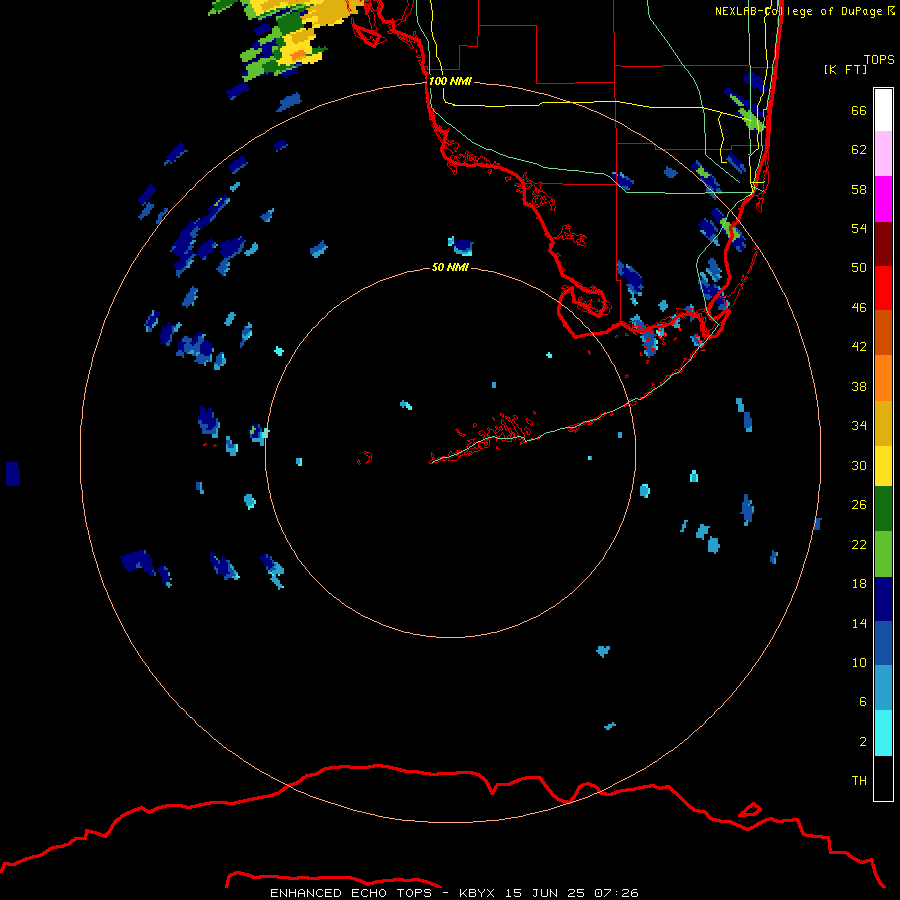Click the "07:26" timestamp
The width and height of the screenshot is (900, 900).
616,893
